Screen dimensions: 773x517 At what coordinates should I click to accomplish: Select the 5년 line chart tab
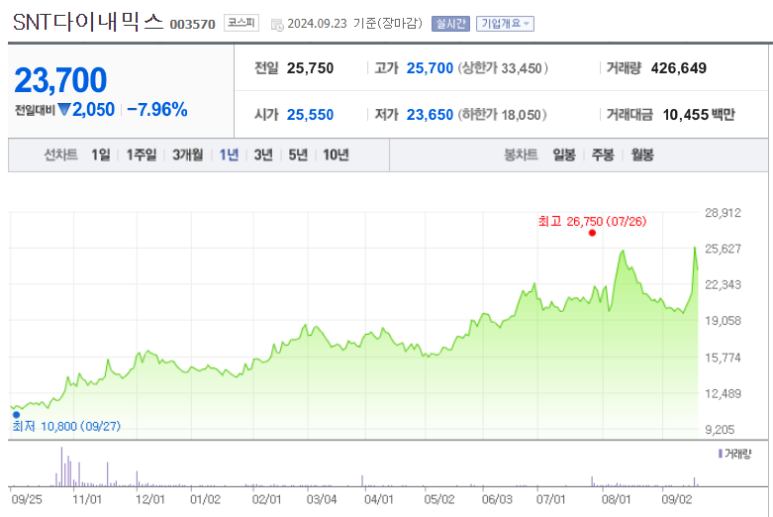[x=298, y=155]
